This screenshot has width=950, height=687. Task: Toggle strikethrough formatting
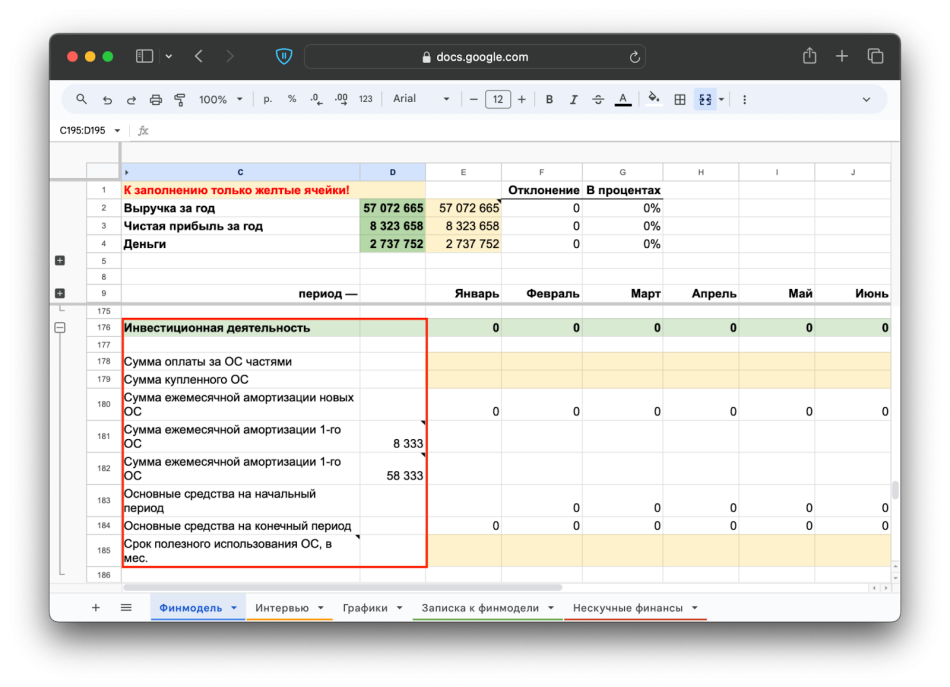click(x=598, y=99)
